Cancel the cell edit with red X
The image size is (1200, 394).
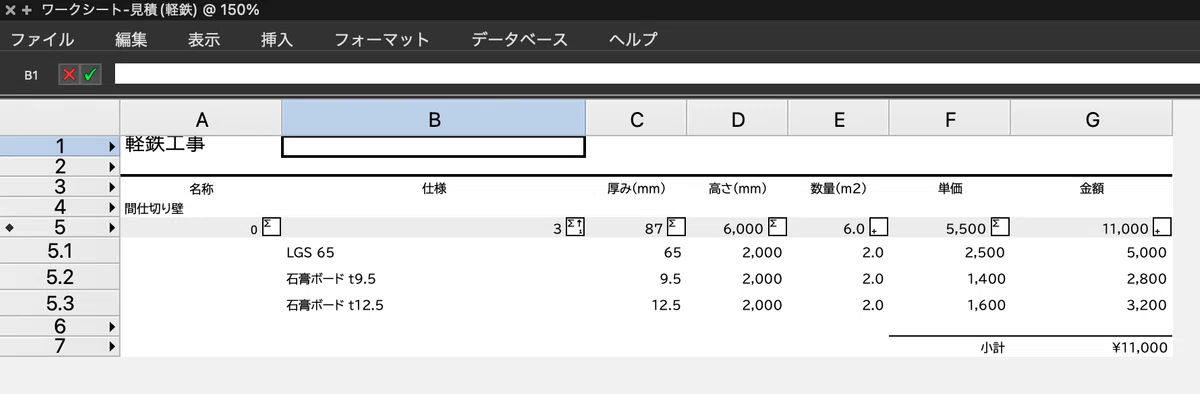[69, 75]
